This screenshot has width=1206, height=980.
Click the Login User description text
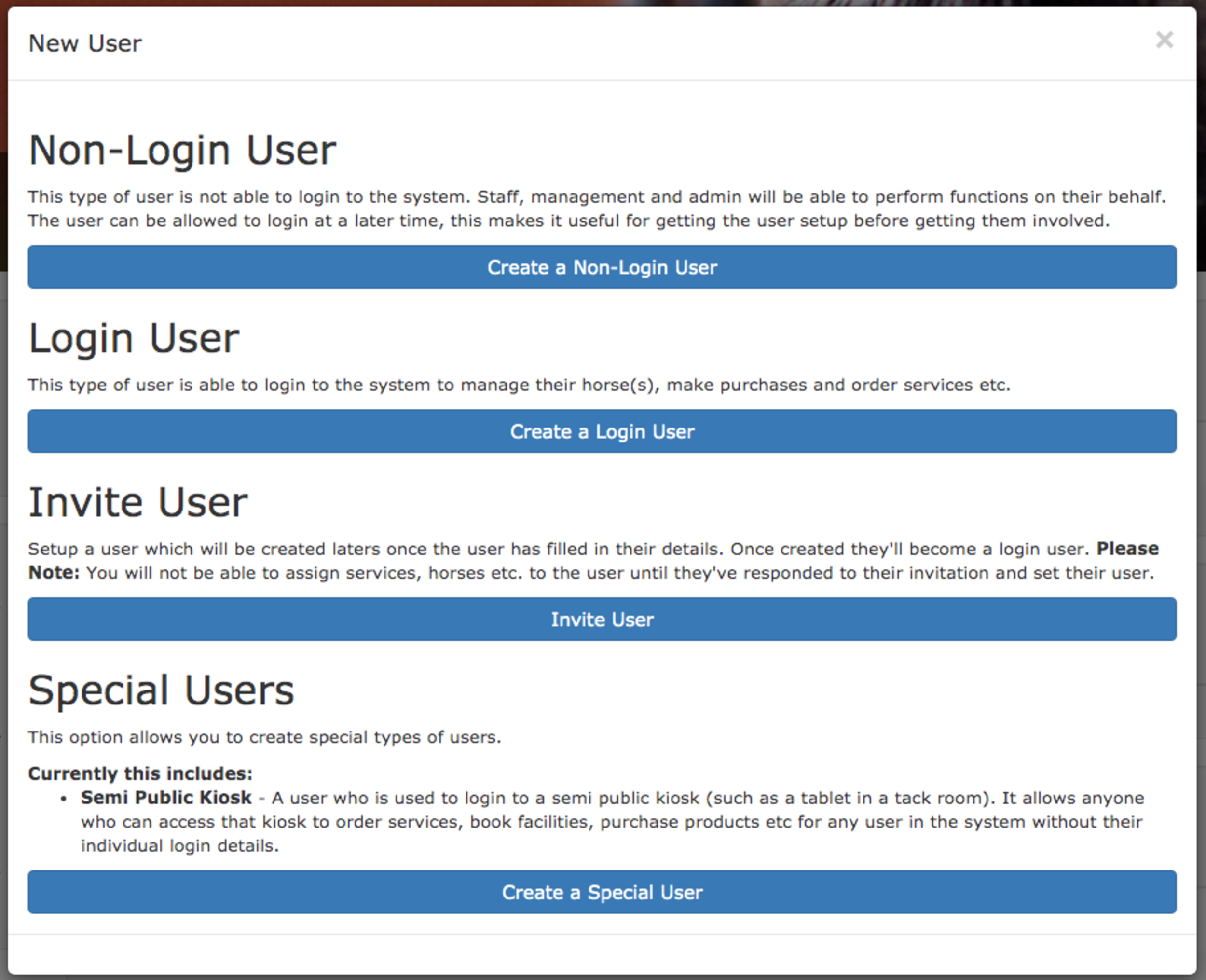click(519, 385)
